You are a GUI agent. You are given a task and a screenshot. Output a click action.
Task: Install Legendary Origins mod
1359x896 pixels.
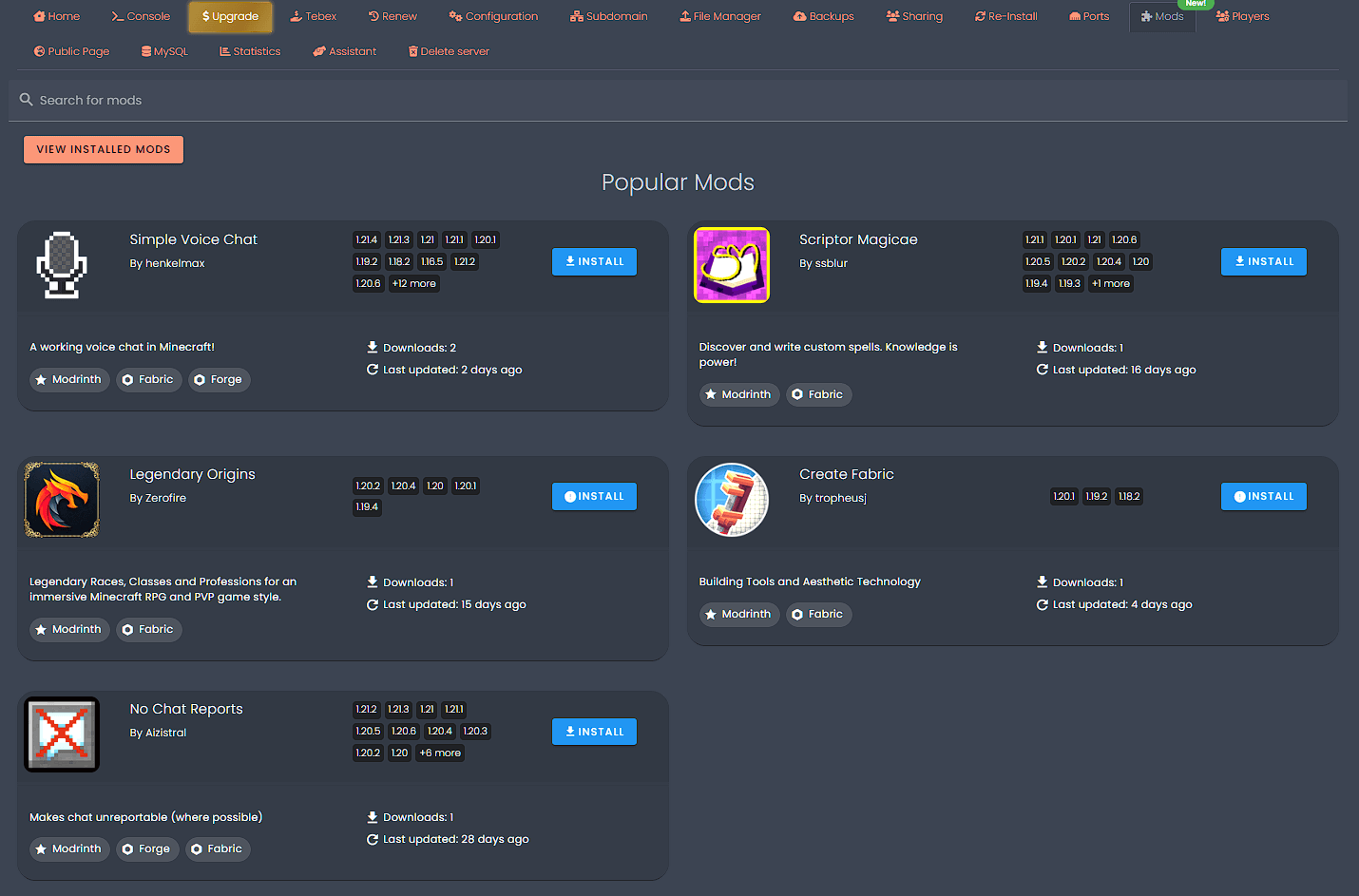(x=594, y=496)
